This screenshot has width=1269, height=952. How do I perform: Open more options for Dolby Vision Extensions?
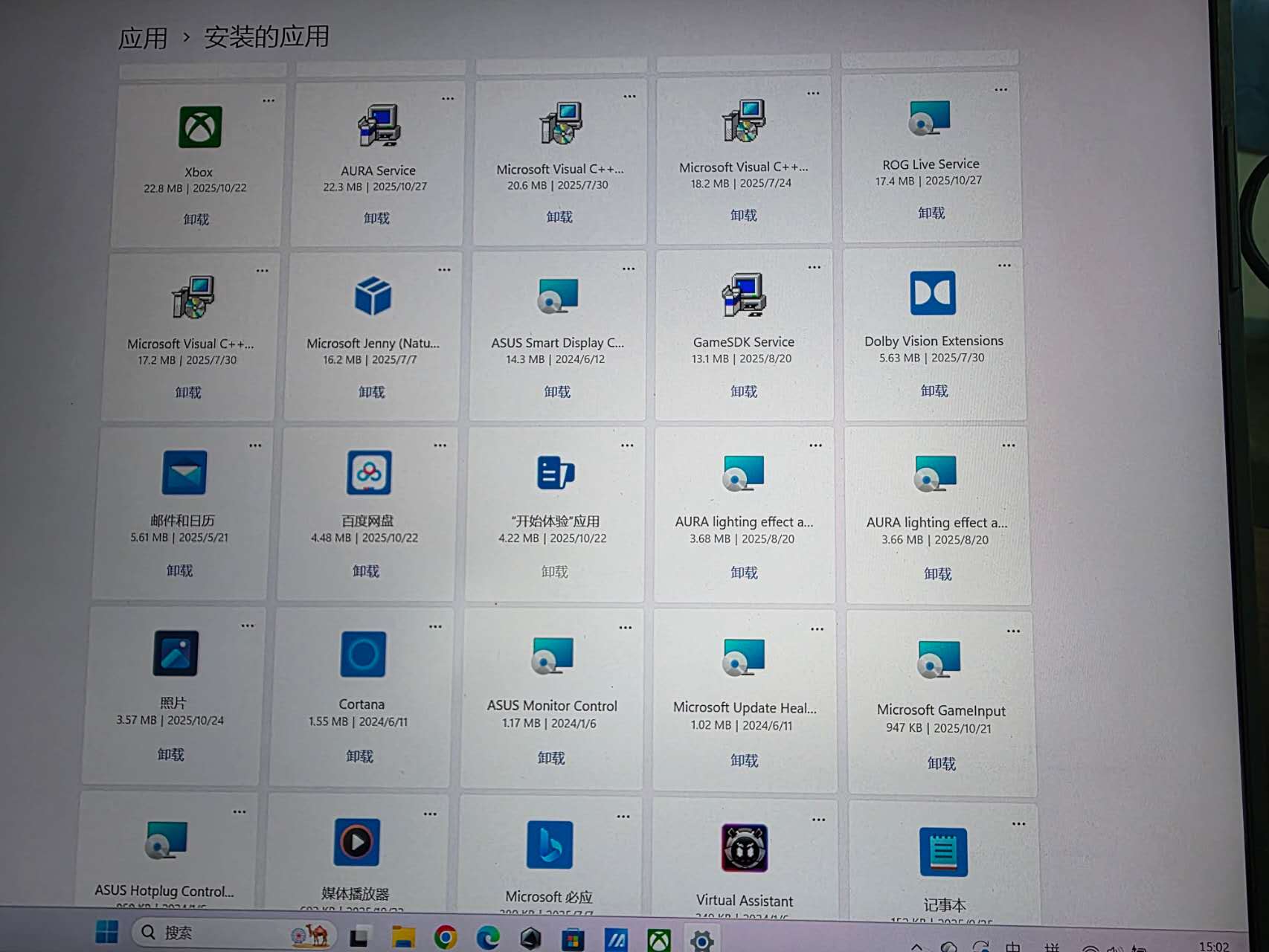pos(1004,266)
